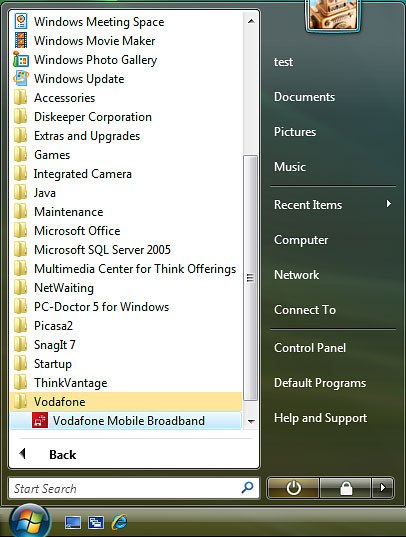Expand the Recent Items submenu arrow
Viewport: 406px width, 537px height.
pos(388,204)
